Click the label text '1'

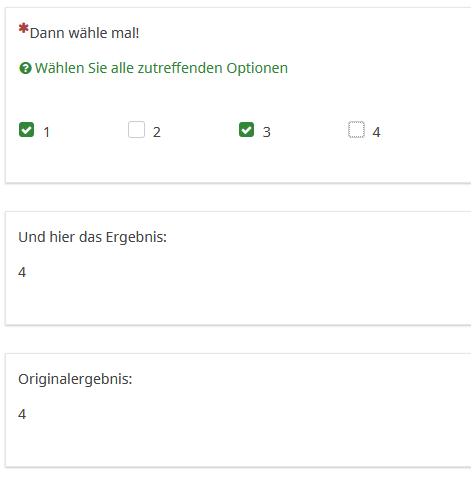47,132
